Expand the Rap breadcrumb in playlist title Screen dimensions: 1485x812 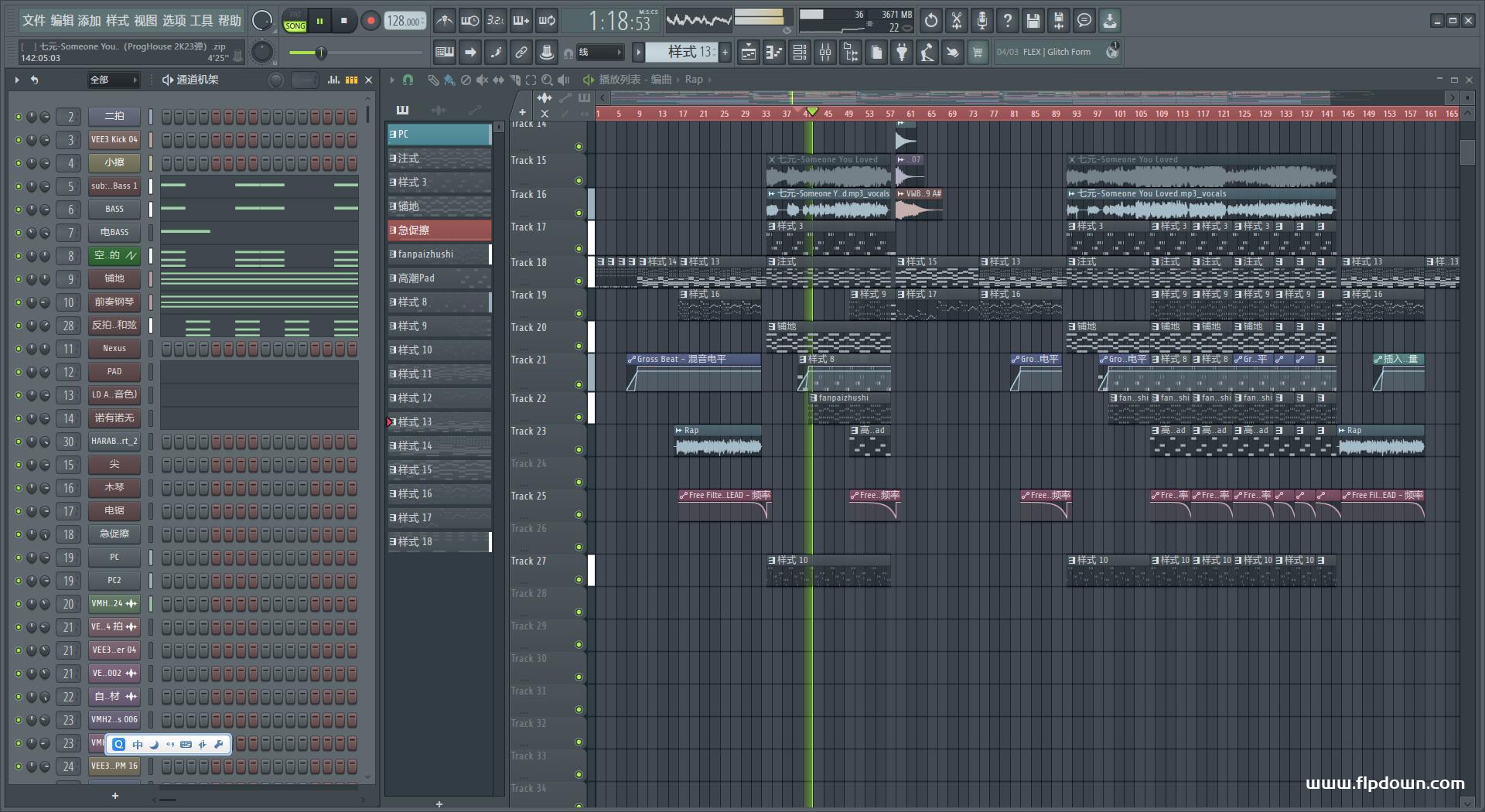pyautogui.click(x=694, y=80)
